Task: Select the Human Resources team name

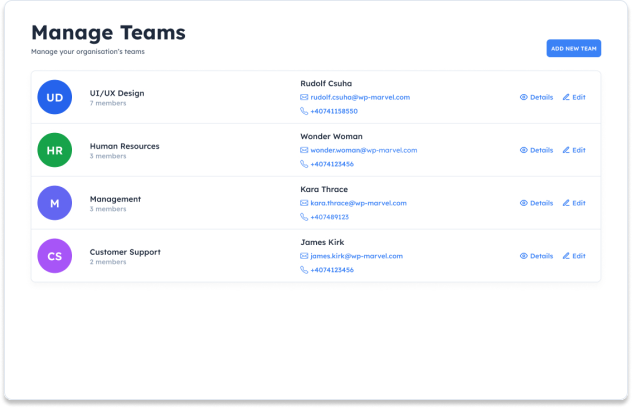Action: 124,146
